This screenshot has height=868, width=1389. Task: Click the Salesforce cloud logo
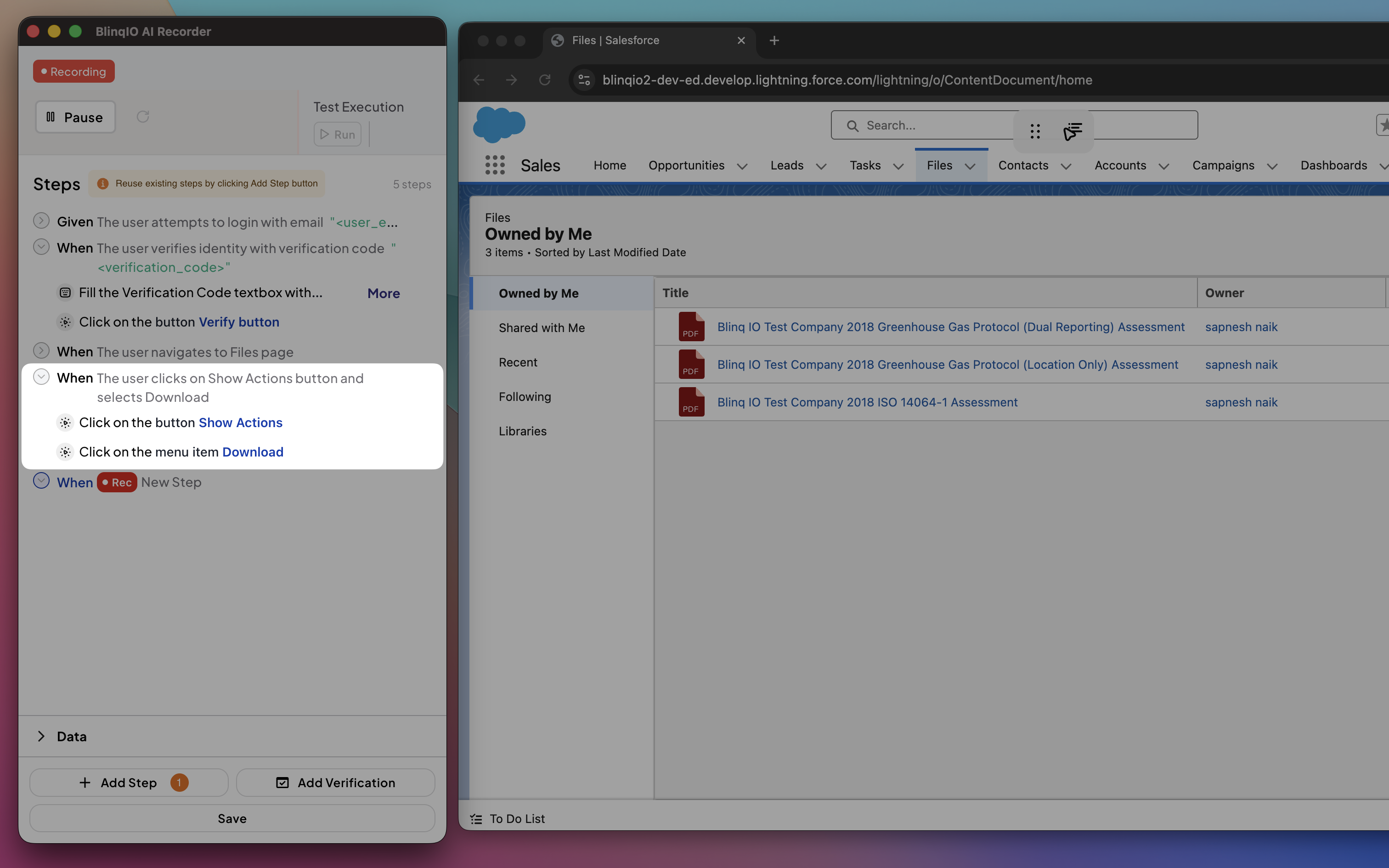pyautogui.click(x=499, y=124)
